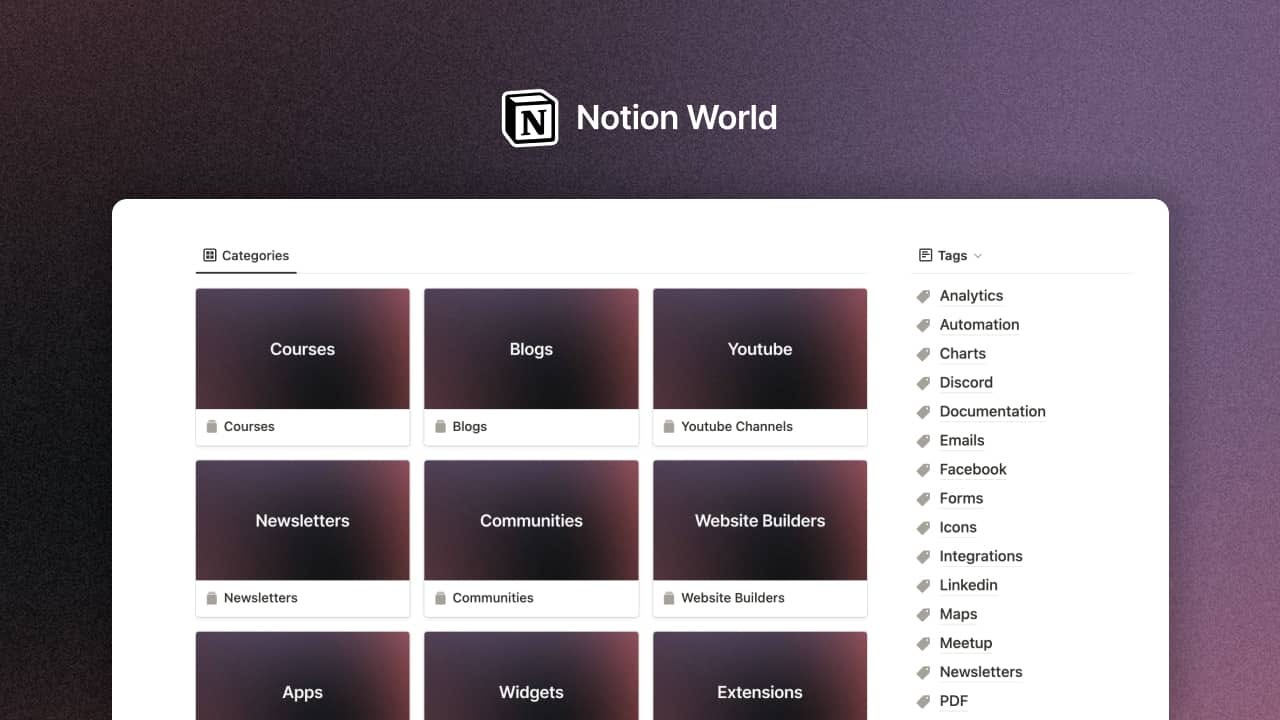Open the PDF tag link
This screenshot has width=1280, height=720.
click(954, 702)
